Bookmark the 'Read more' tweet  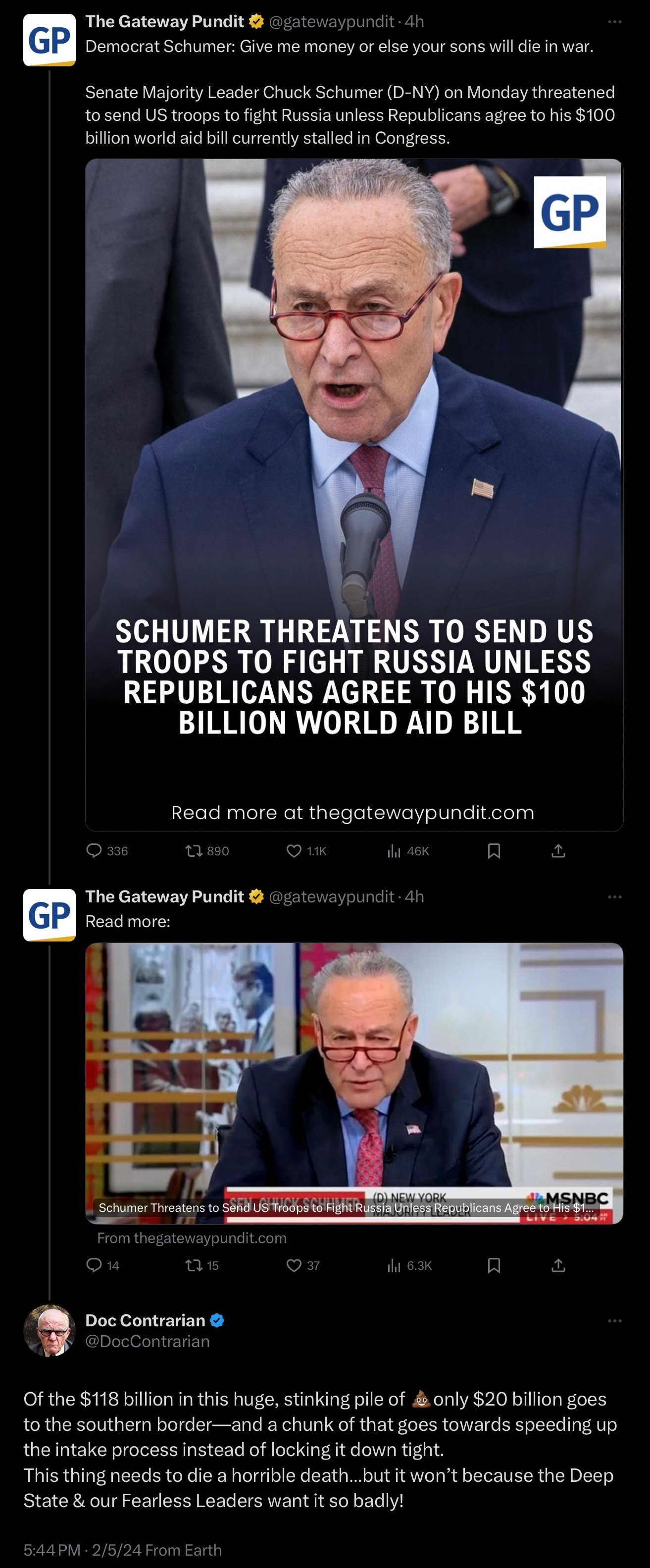[x=494, y=1265]
